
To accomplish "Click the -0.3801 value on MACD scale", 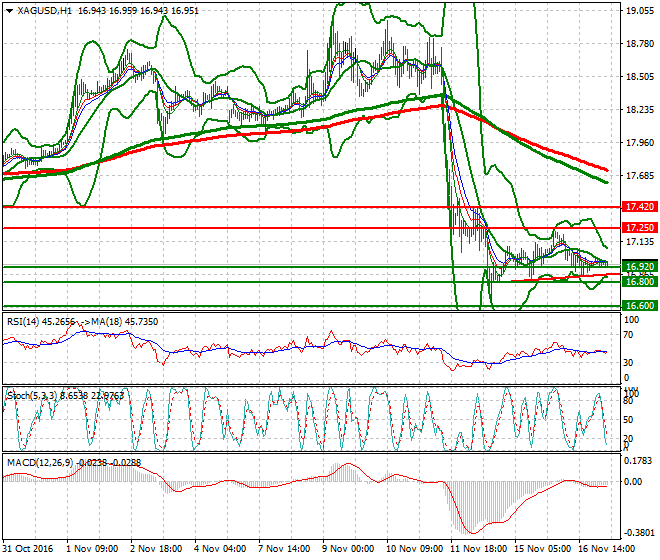I will [x=639, y=533].
